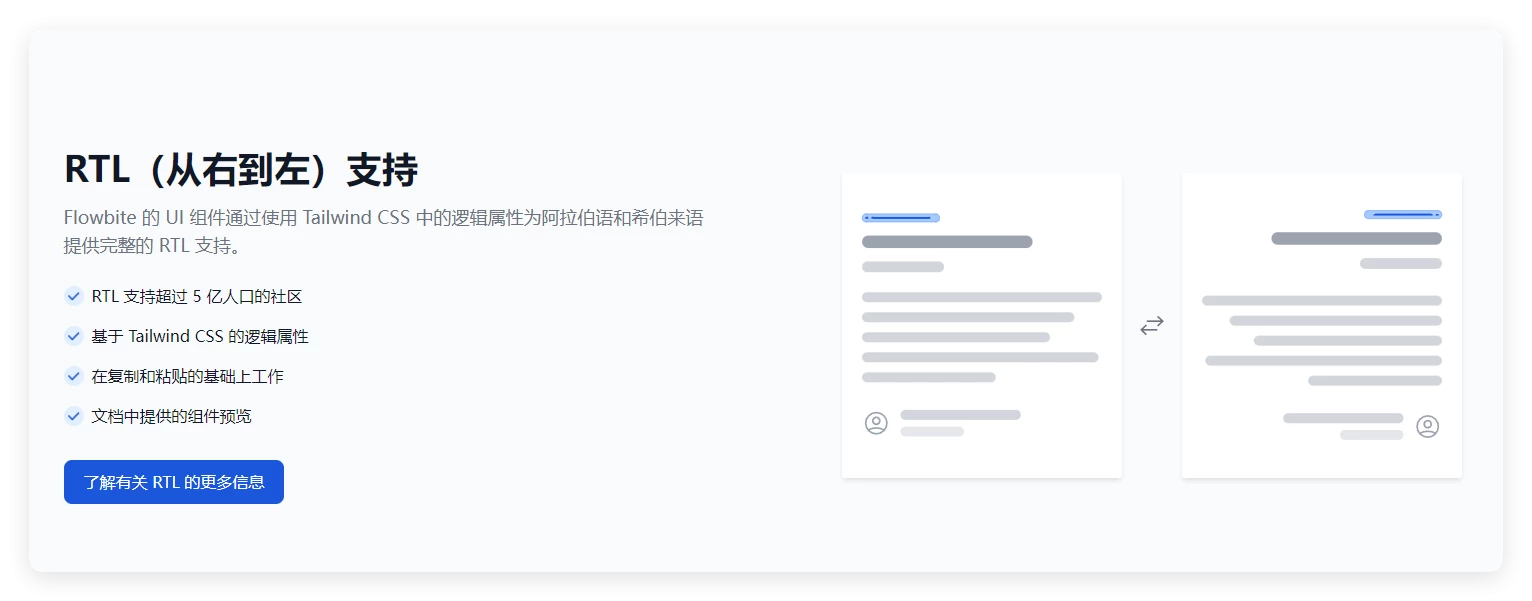1532x601 pixels.
Task: Click the check icon beside "在复制和粘贴的基础上工作"
Action: 73,376
